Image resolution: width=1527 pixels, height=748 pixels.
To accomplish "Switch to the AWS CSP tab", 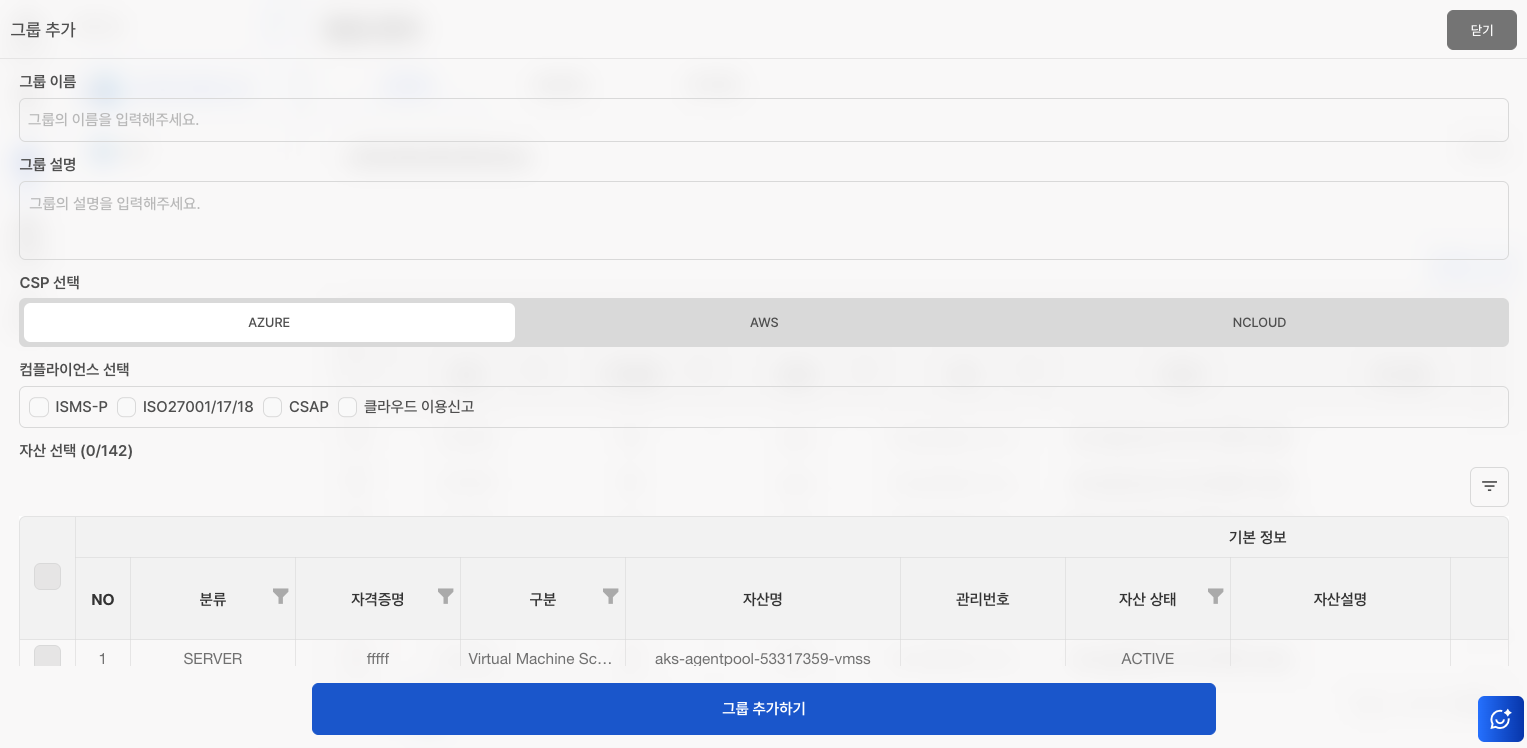I will [764, 323].
